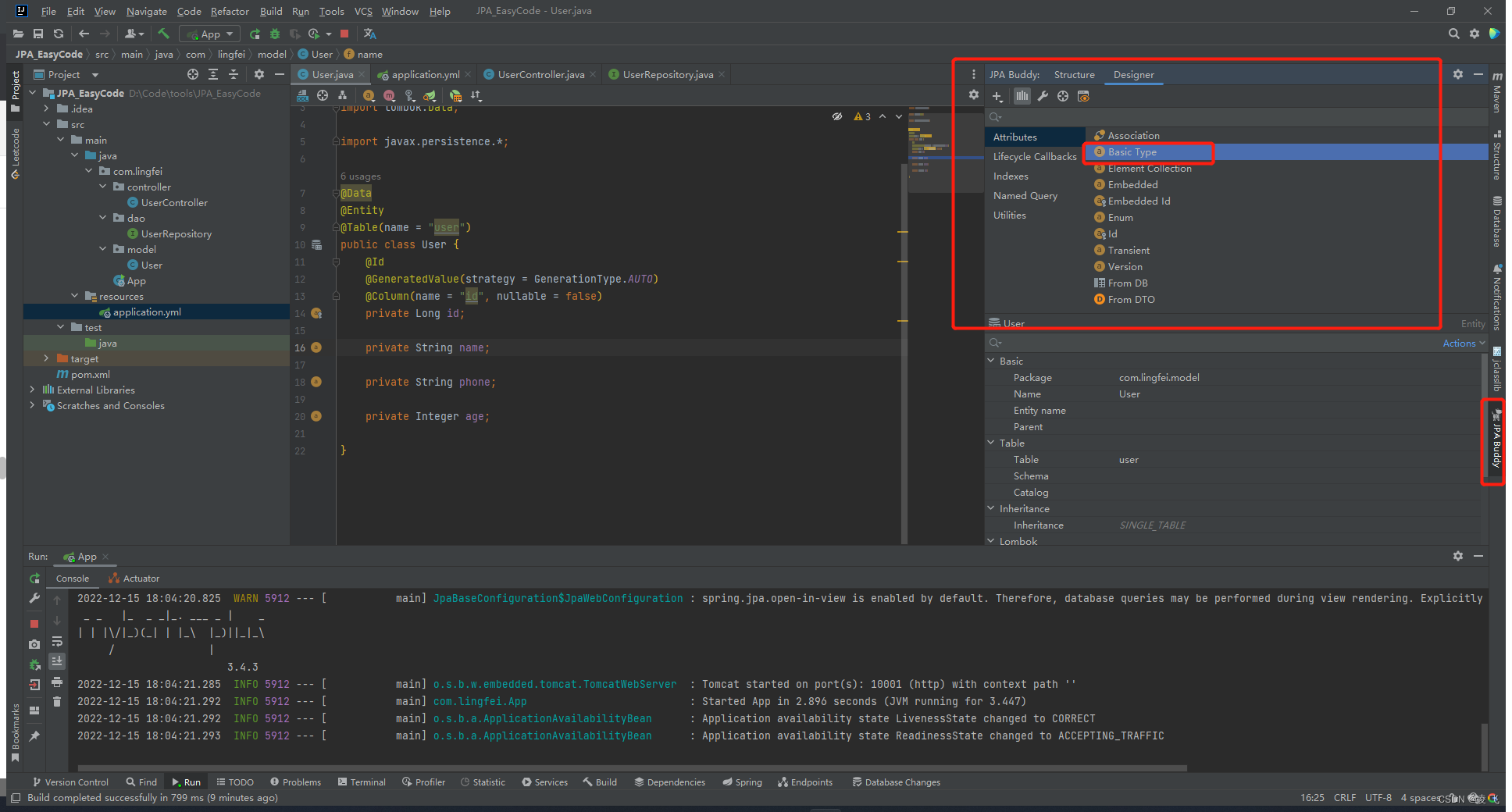Image resolution: width=1512 pixels, height=812 pixels.
Task: Click the Select Opened File icon in Project panel
Action: click(x=193, y=74)
